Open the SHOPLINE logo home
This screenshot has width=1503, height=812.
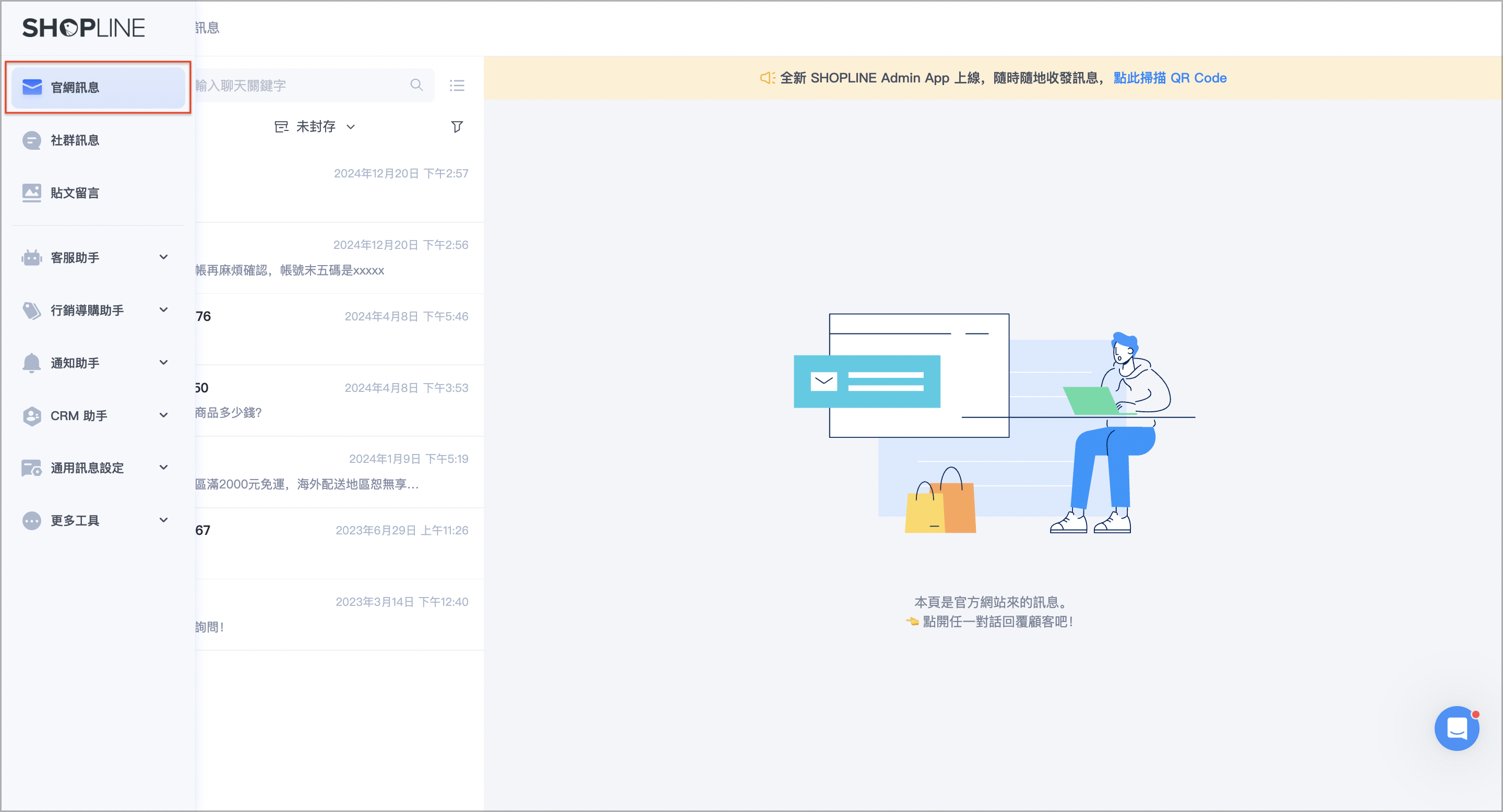(83, 28)
